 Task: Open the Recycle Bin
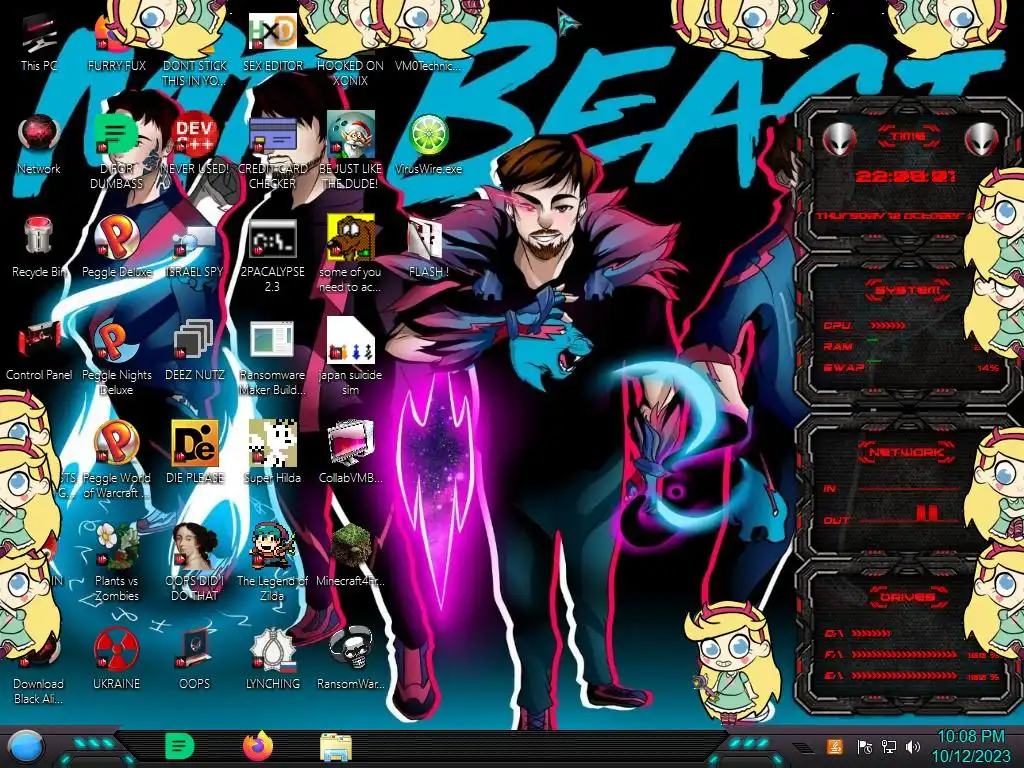point(39,247)
